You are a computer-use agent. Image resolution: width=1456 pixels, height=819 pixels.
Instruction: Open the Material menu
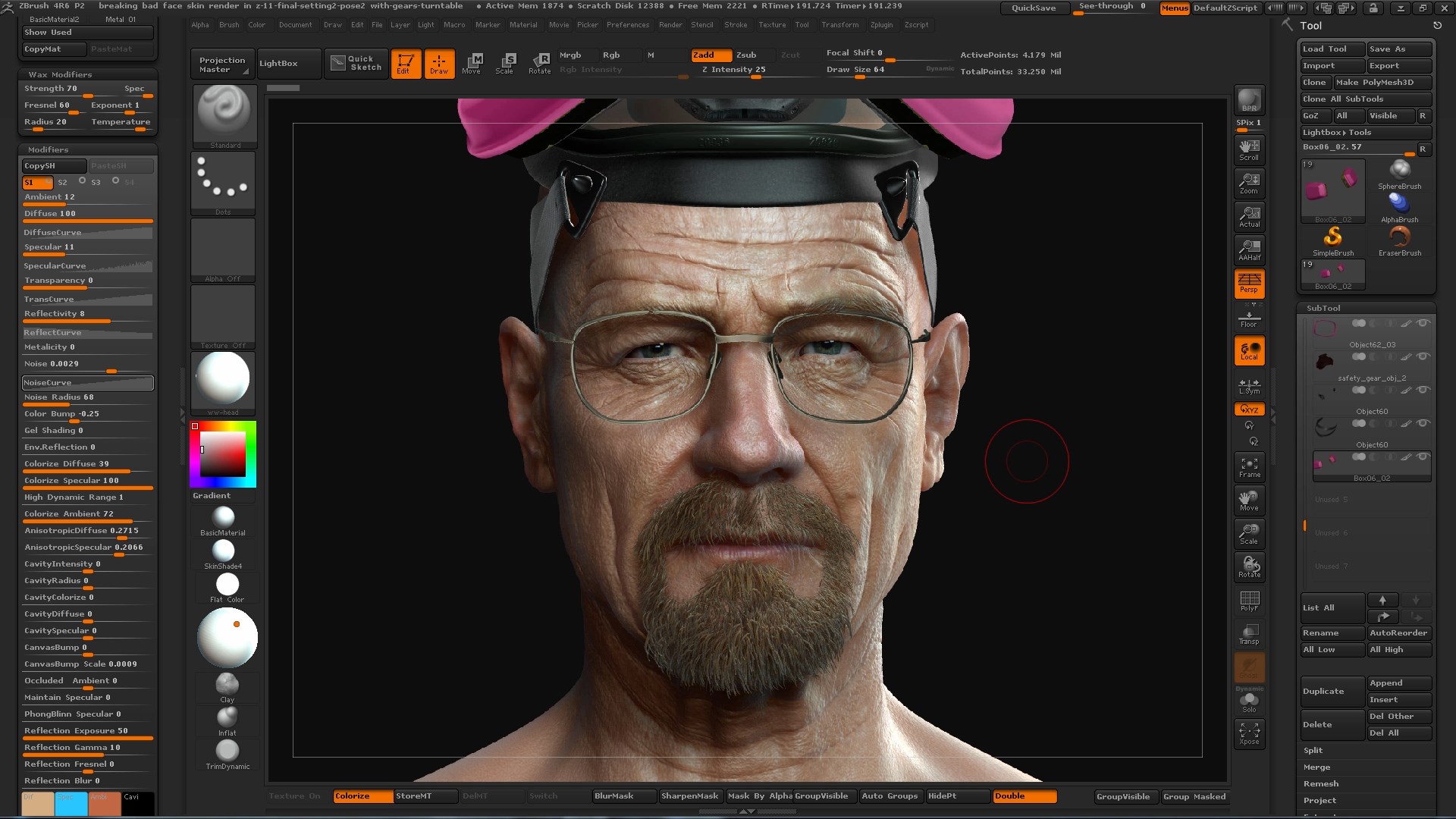click(523, 24)
